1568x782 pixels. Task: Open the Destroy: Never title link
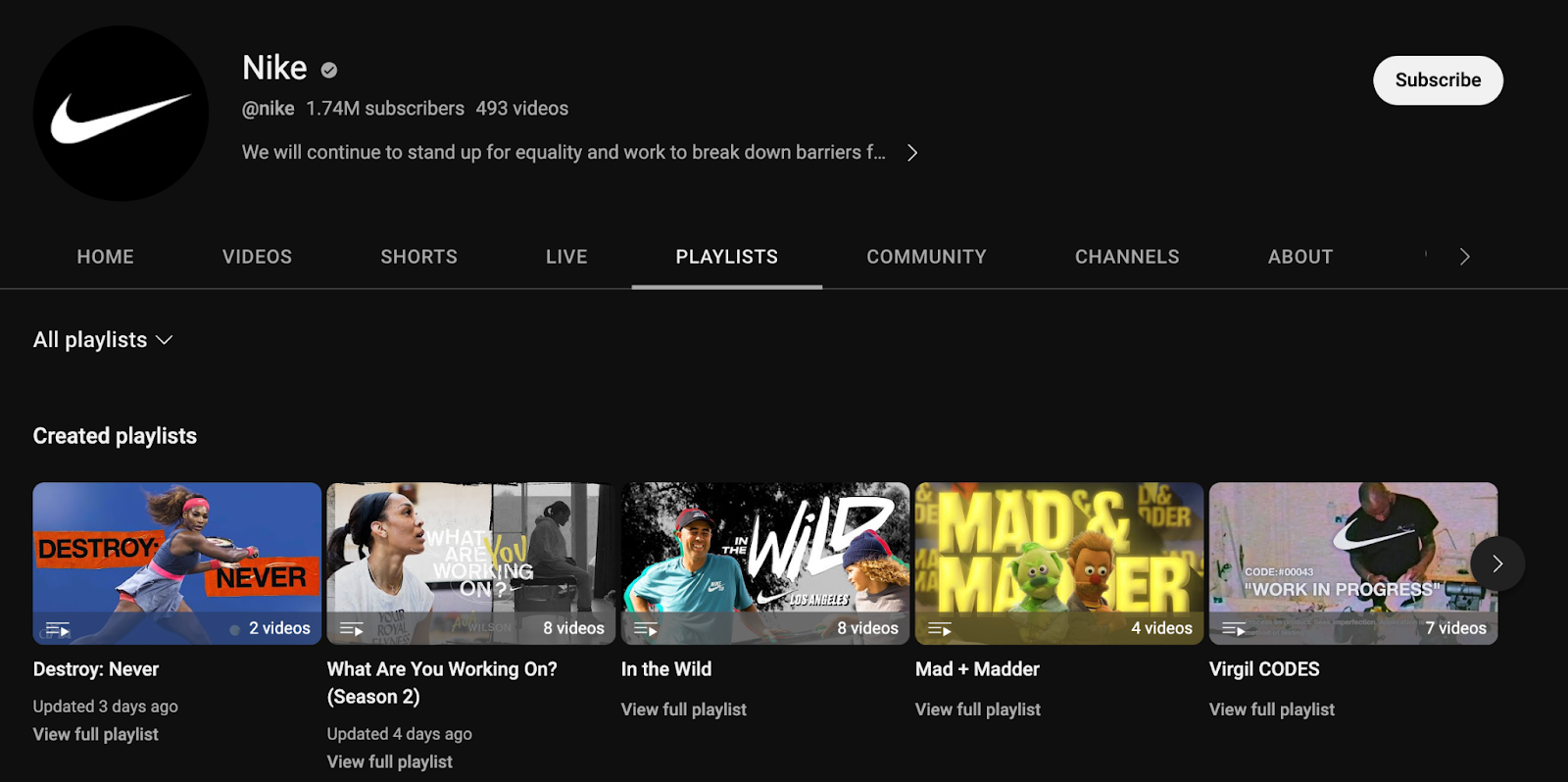coord(96,669)
